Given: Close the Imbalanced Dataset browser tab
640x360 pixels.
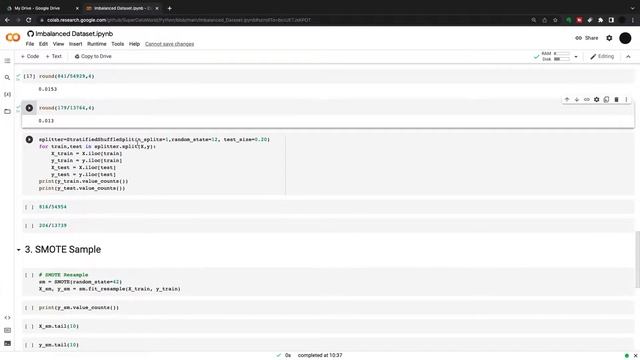Looking at the screenshot, I should click(157, 8).
